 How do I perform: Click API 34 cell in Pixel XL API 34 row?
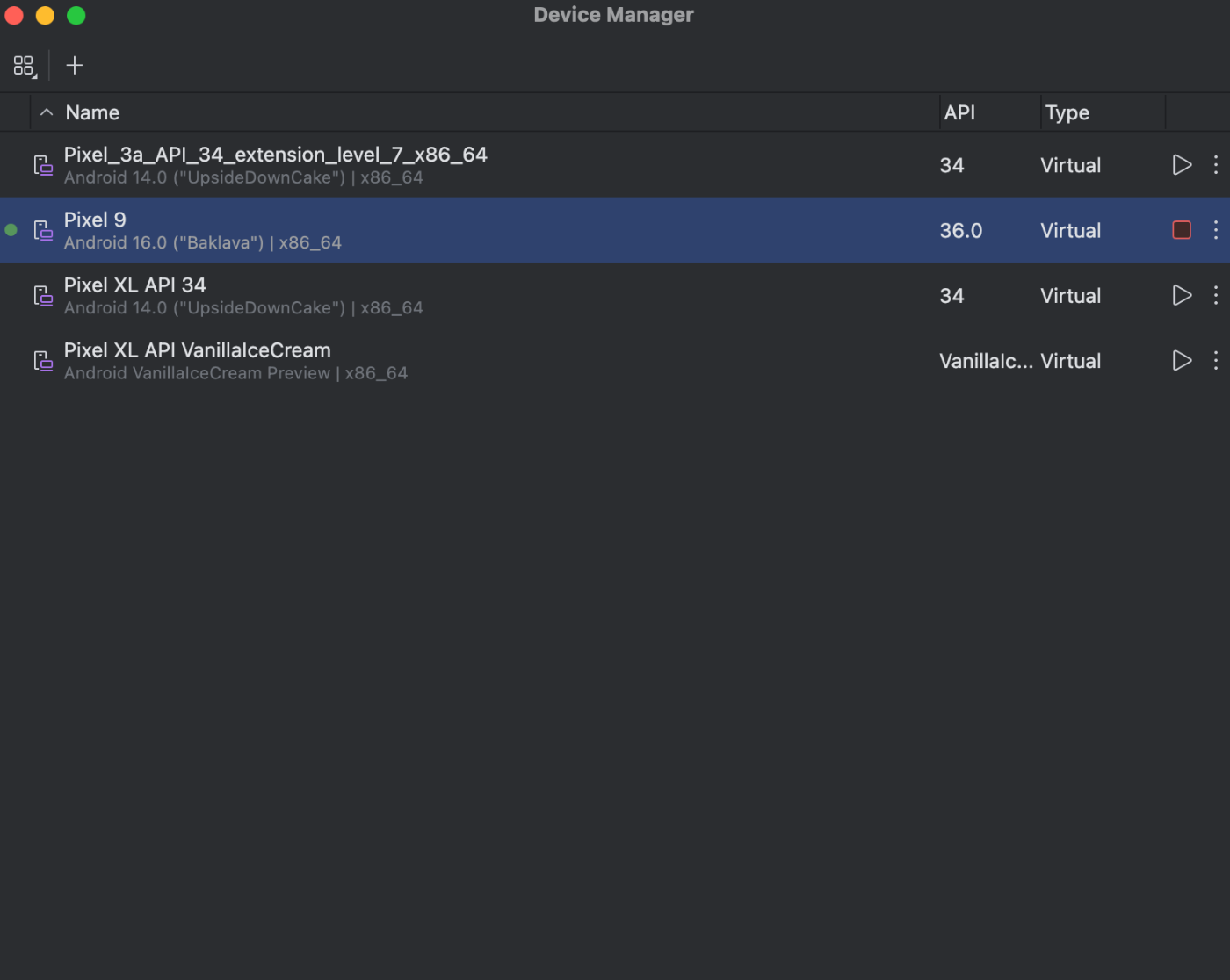point(951,295)
